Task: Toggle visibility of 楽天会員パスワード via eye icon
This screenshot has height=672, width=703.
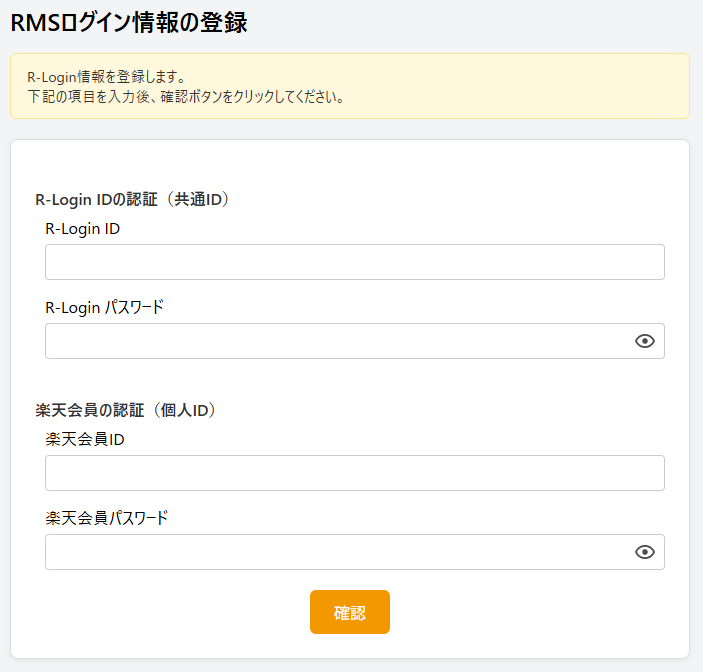Action: click(645, 552)
